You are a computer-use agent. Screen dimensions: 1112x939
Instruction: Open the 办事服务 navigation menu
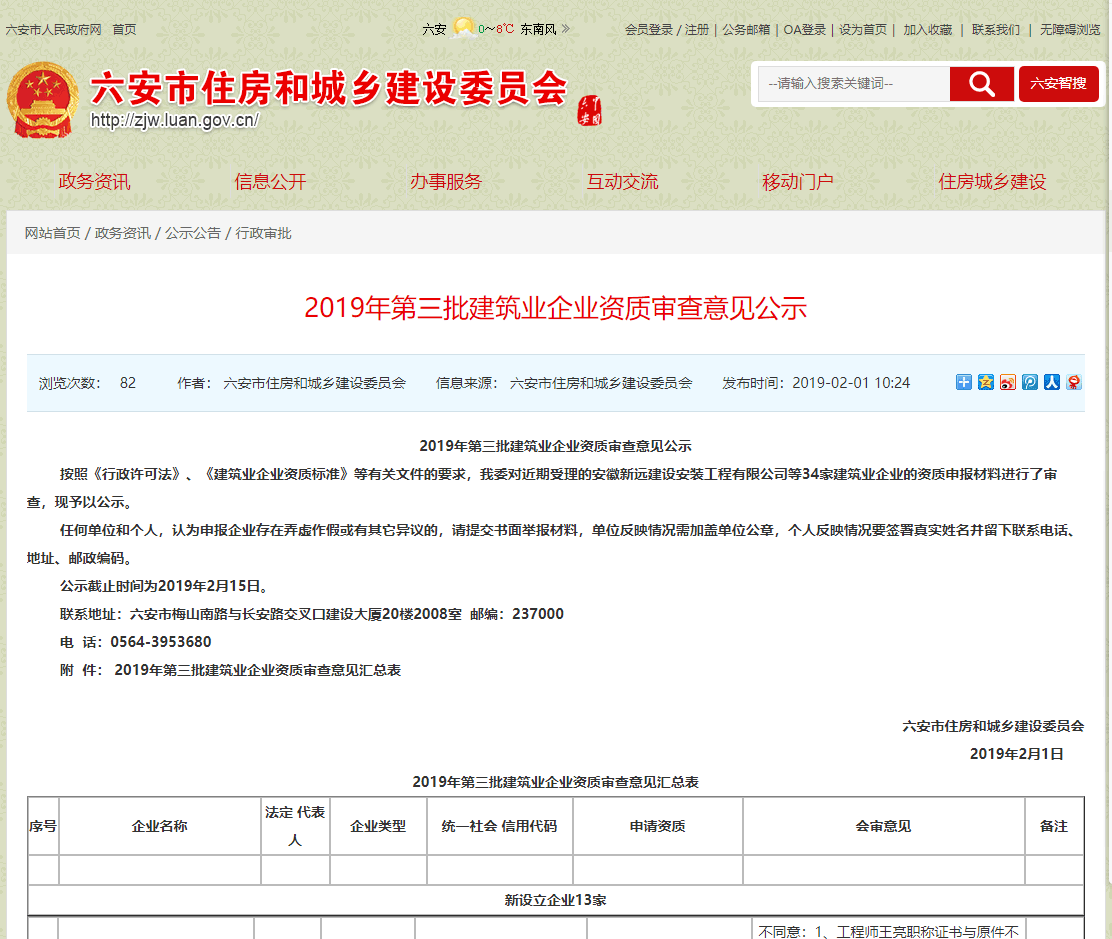446,182
